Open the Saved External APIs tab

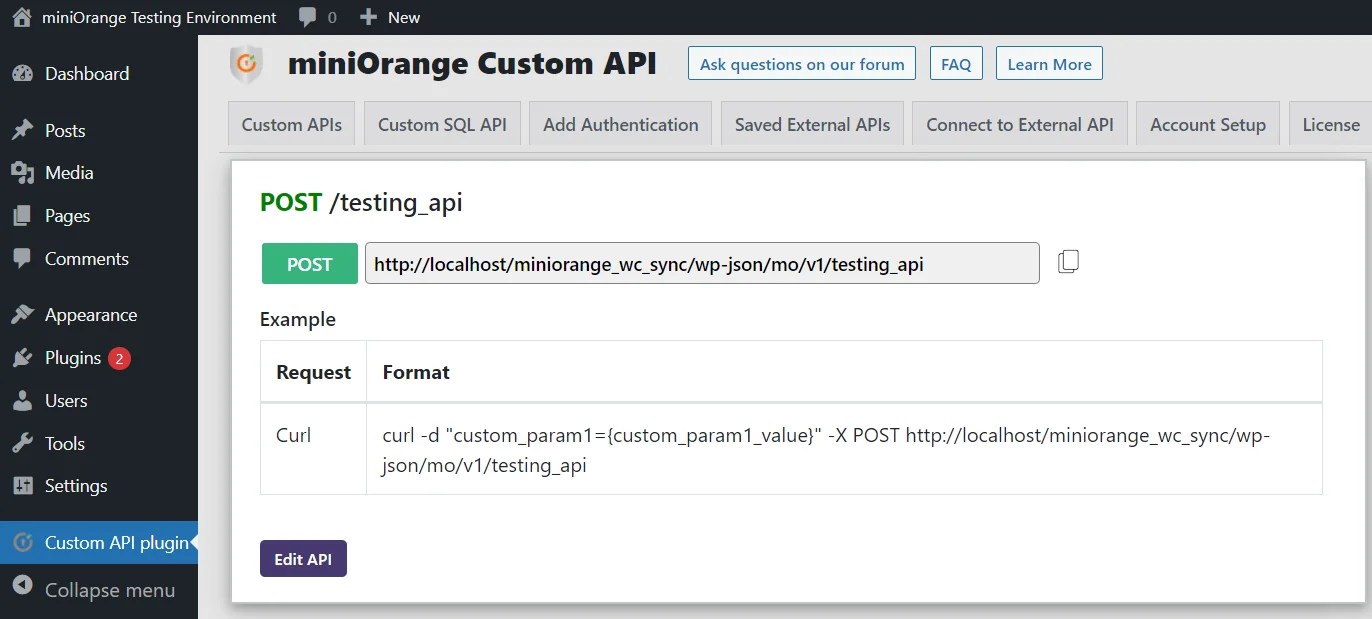point(812,123)
